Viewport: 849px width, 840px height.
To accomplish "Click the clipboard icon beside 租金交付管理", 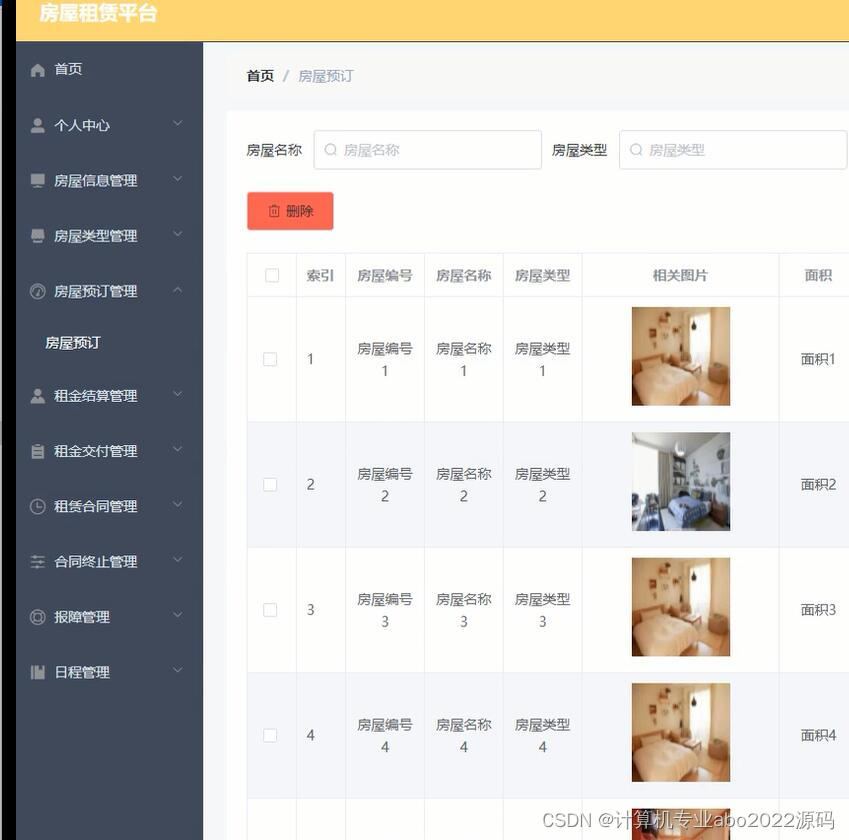I will 37,451.
